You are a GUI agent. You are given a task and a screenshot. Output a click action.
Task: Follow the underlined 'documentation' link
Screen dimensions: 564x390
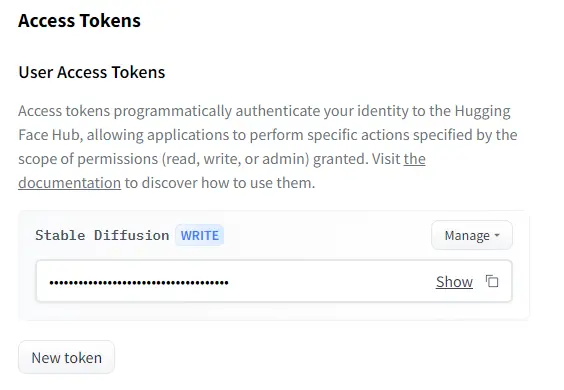point(69,183)
